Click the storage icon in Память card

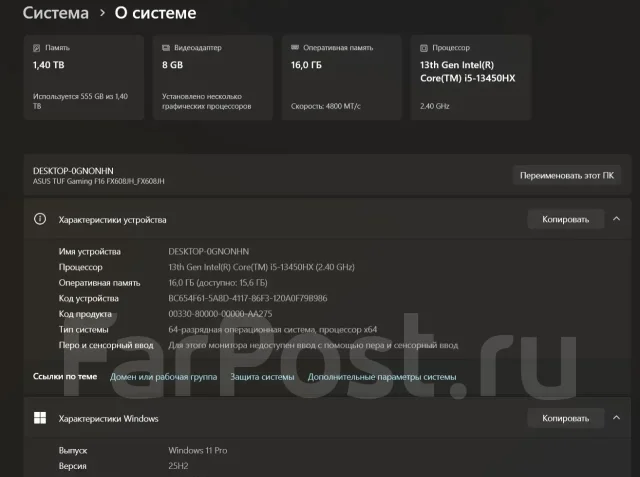(x=36, y=48)
